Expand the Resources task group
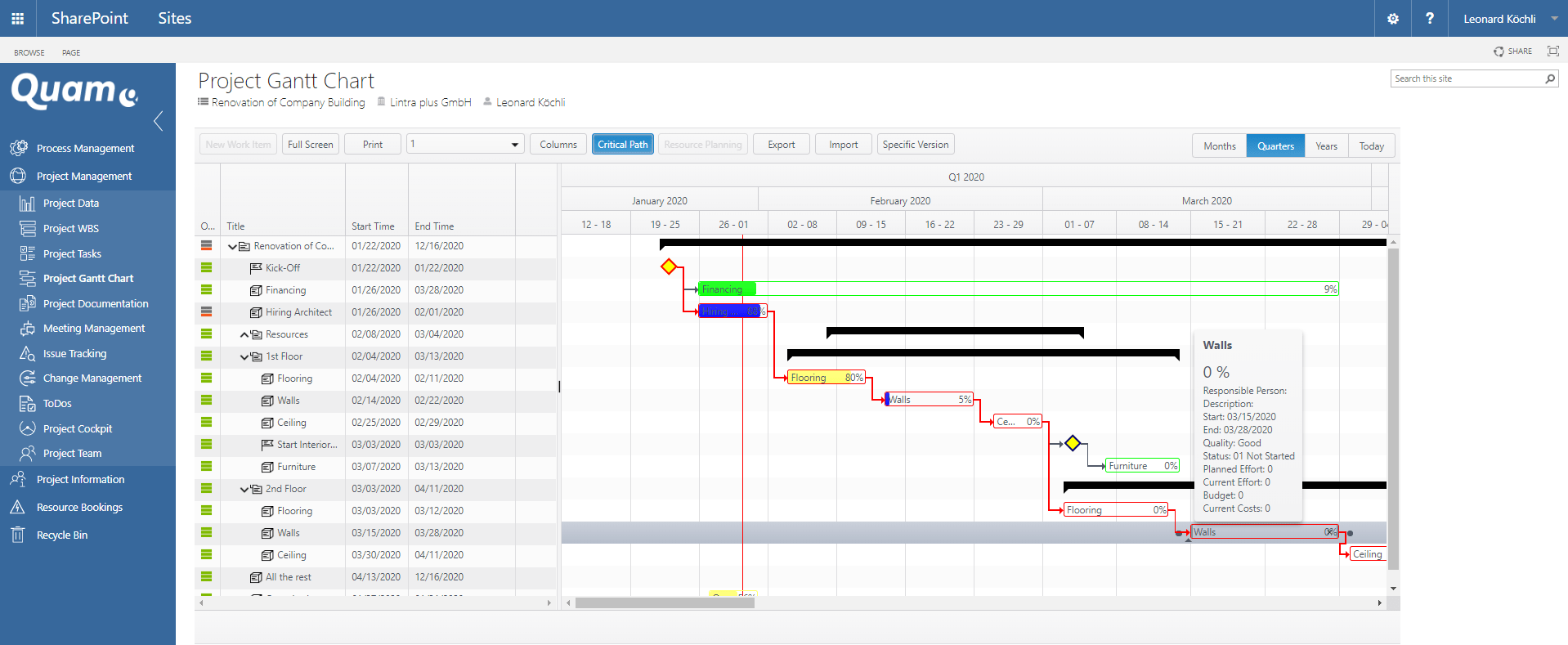 coord(244,335)
